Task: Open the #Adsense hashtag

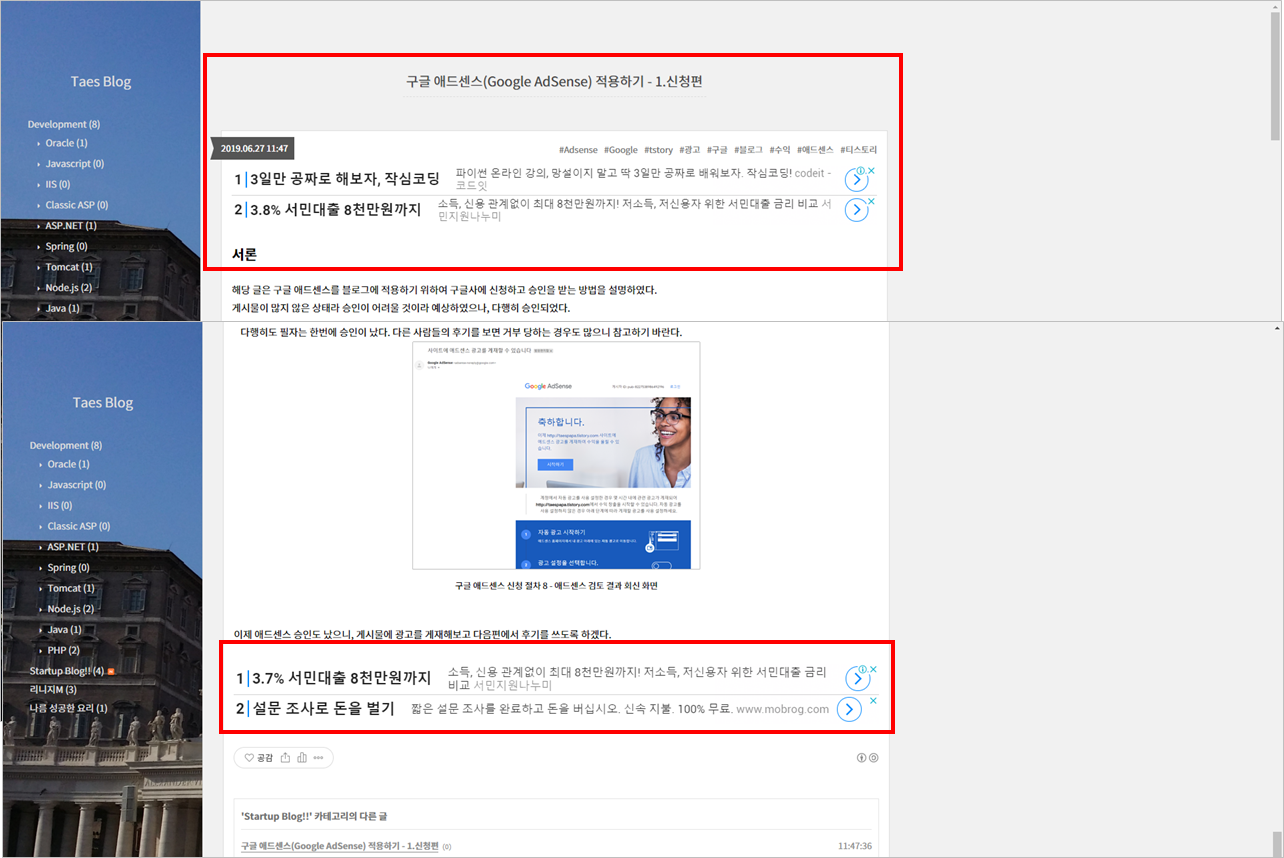Action: tap(578, 150)
